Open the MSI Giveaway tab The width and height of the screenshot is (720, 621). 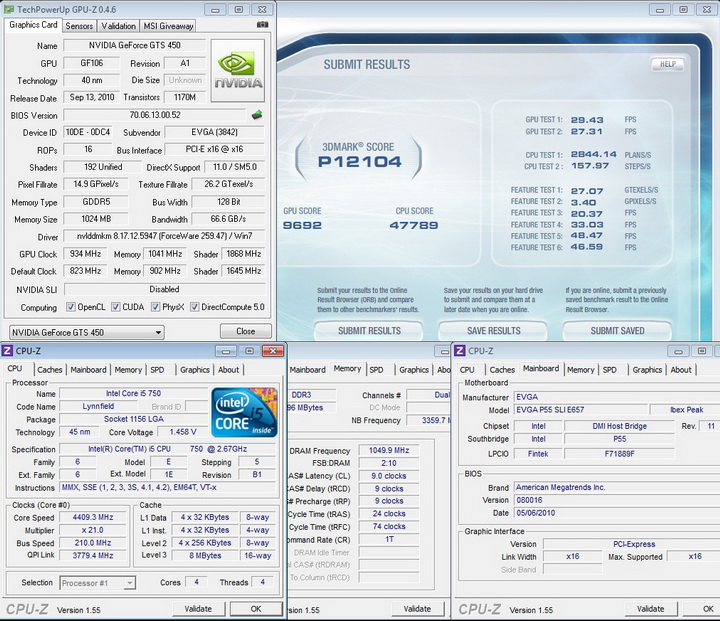click(x=168, y=26)
